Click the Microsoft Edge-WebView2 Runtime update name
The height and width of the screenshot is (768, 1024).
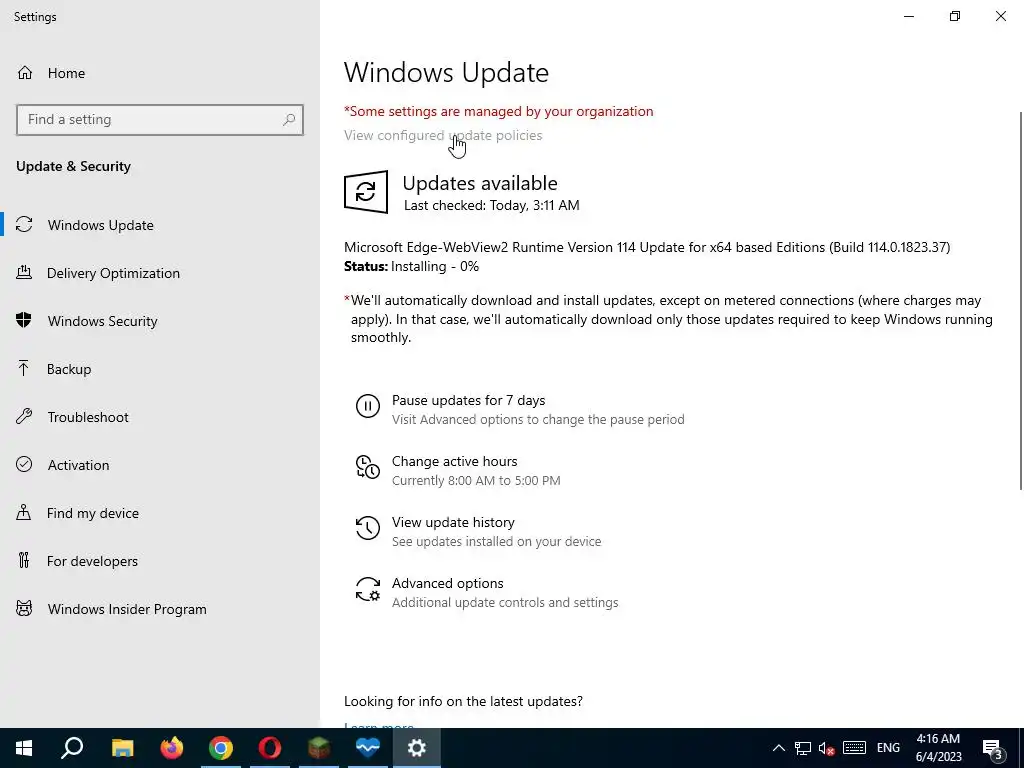(647, 247)
